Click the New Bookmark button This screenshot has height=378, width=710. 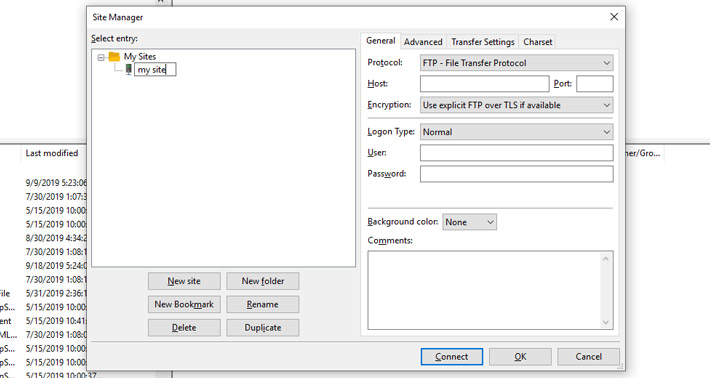(184, 304)
